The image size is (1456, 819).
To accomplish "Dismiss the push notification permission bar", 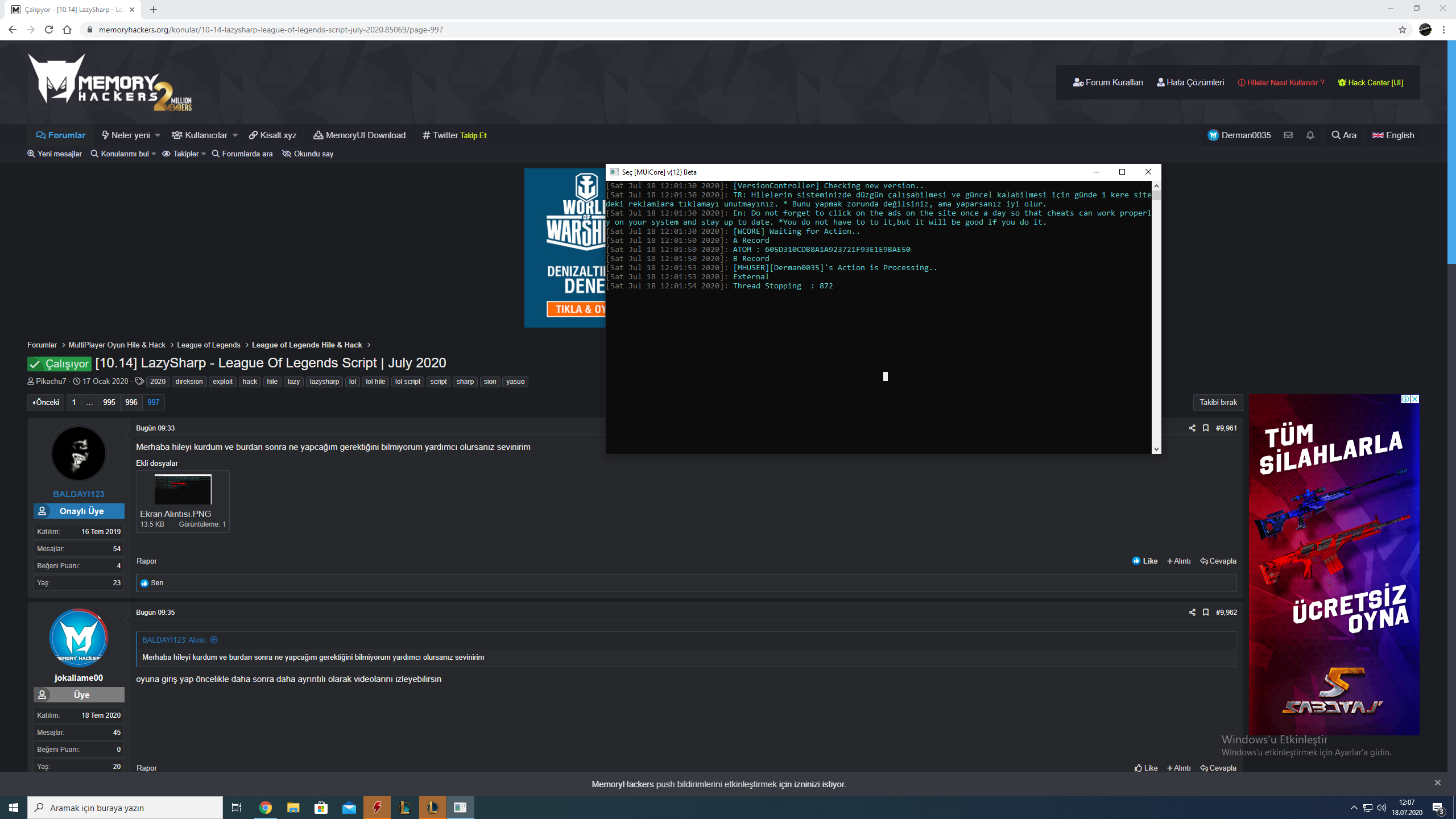I will pyautogui.click(x=1438, y=783).
